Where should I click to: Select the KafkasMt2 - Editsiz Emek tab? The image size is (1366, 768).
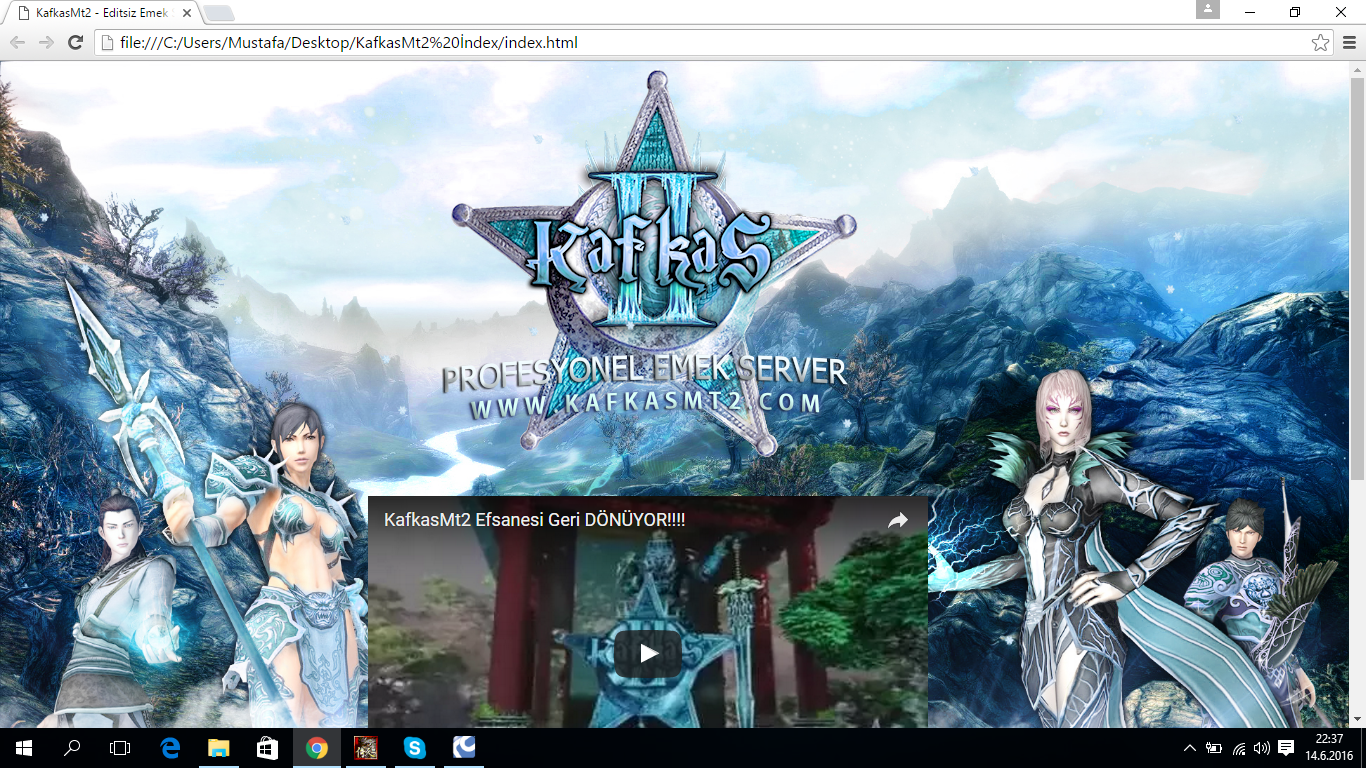pyautogui.click(x=100, y=13)
